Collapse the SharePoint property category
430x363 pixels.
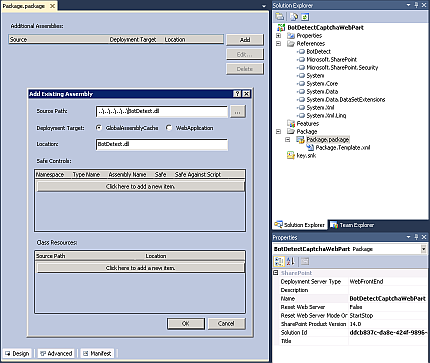point(276,273)
